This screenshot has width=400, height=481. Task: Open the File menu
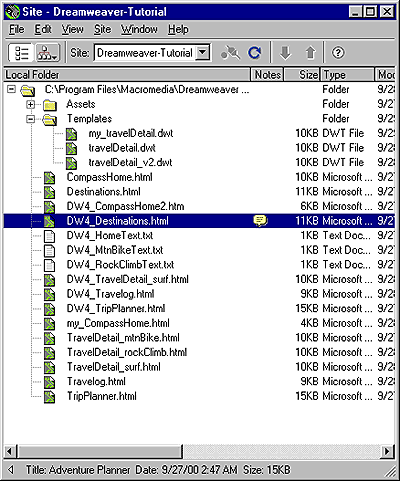click(17, 29)
